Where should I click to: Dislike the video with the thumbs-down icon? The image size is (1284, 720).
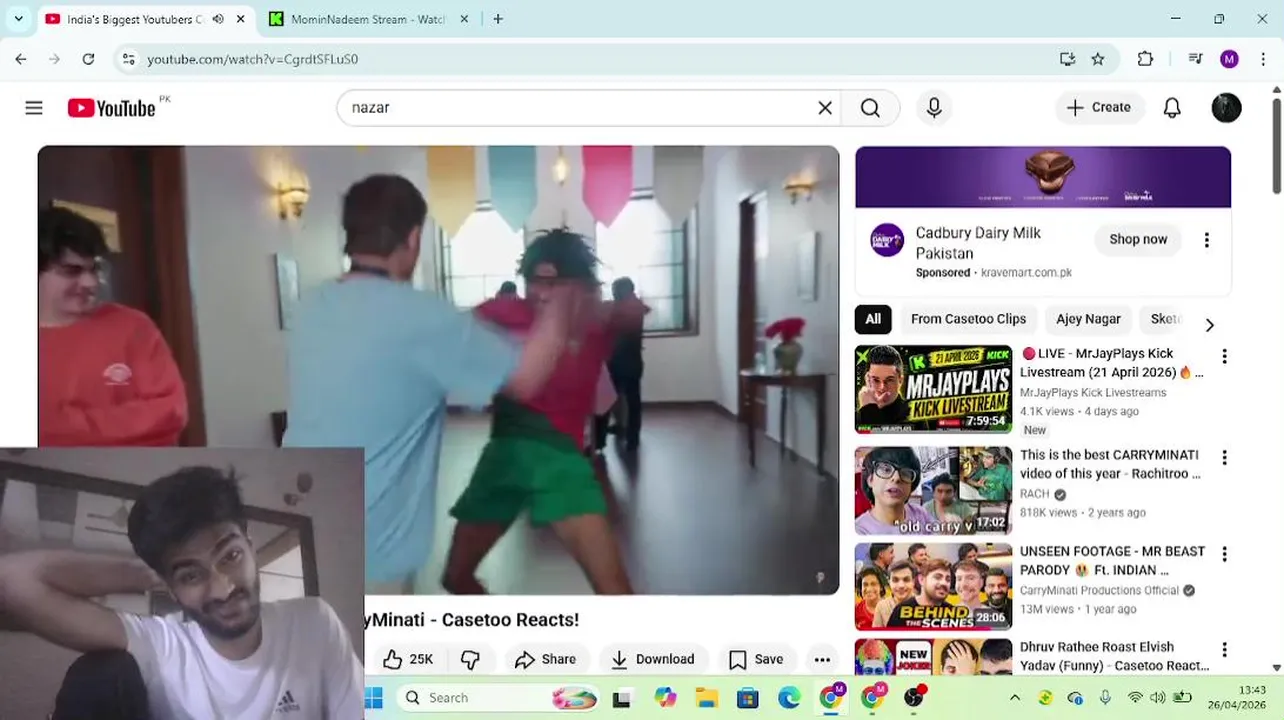click(470, 659)
